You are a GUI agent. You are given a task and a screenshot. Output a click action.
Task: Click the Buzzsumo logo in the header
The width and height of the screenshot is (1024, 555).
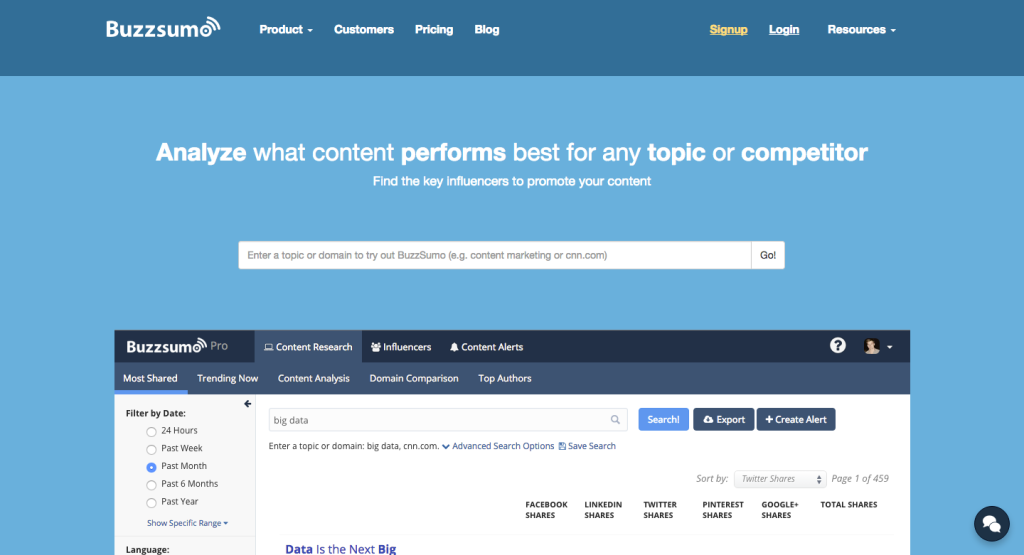pyautogui.click(x=163, y=28)
